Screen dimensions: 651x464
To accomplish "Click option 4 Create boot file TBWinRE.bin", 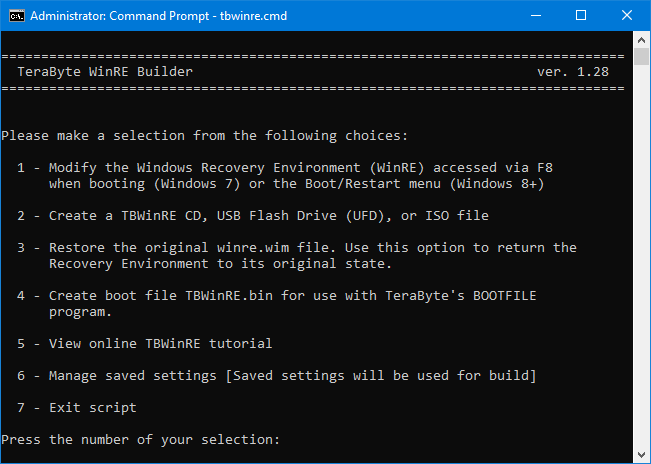I will point(277,304).
